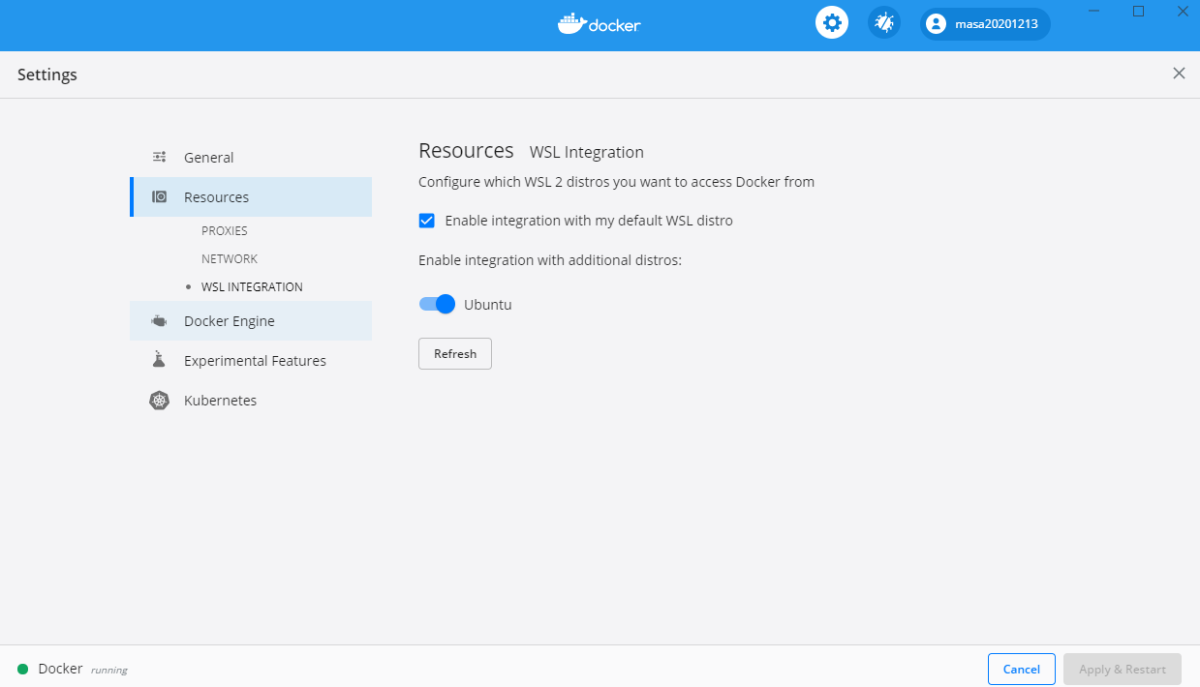Open the Experimental Features section
1200x687 pixels.
click(x=251, y=360)
